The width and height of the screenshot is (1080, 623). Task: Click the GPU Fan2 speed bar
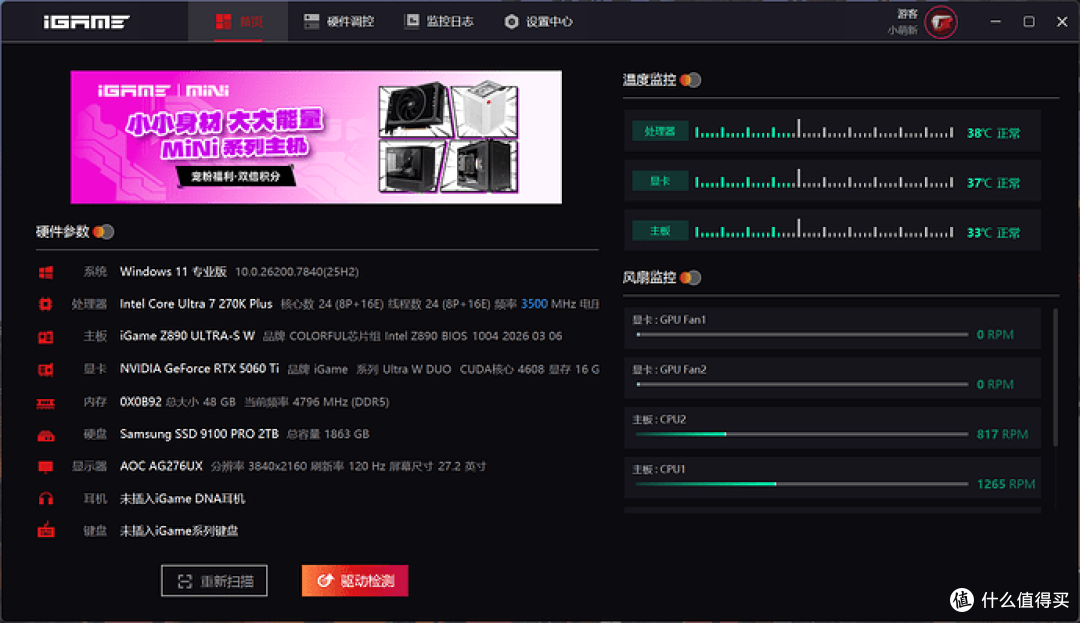[802, 384]
